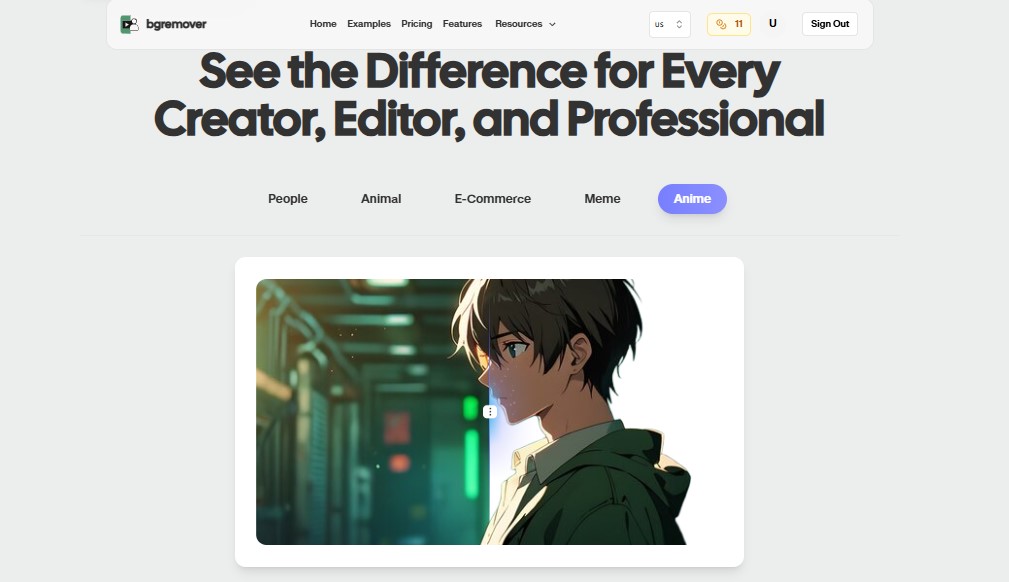Image resolution: width=1009 pixels, height=582 pixels.
Task: Click the Sign Out button
Action: point(829,24)
